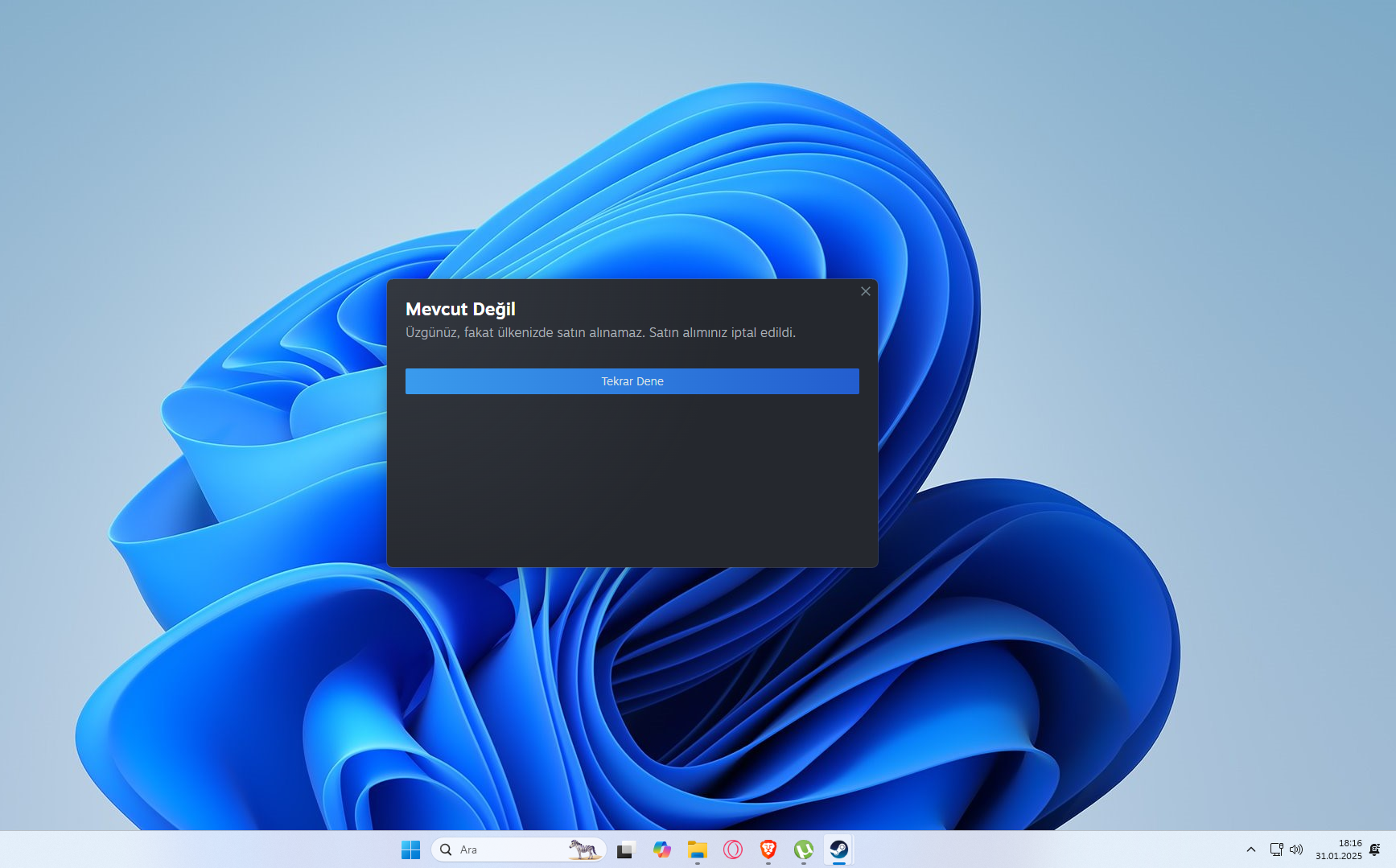This screenshot has height=868, width=1396.
Task: Expand the hidden system tray icons
Action: [1251, 849]
